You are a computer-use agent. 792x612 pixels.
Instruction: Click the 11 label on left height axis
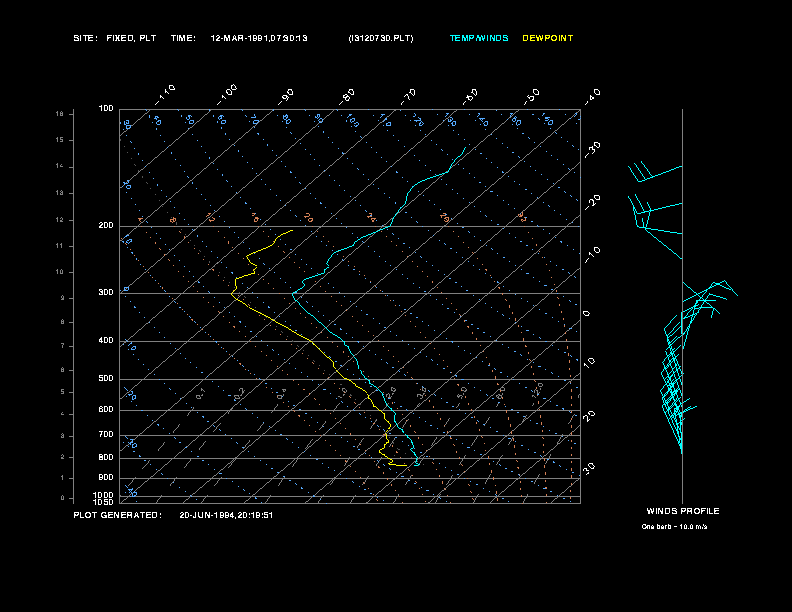60,246
